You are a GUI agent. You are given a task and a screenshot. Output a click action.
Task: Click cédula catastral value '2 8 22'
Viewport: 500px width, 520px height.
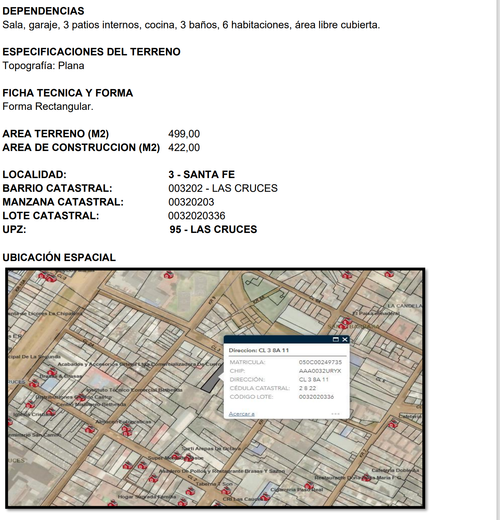point(307,388)
